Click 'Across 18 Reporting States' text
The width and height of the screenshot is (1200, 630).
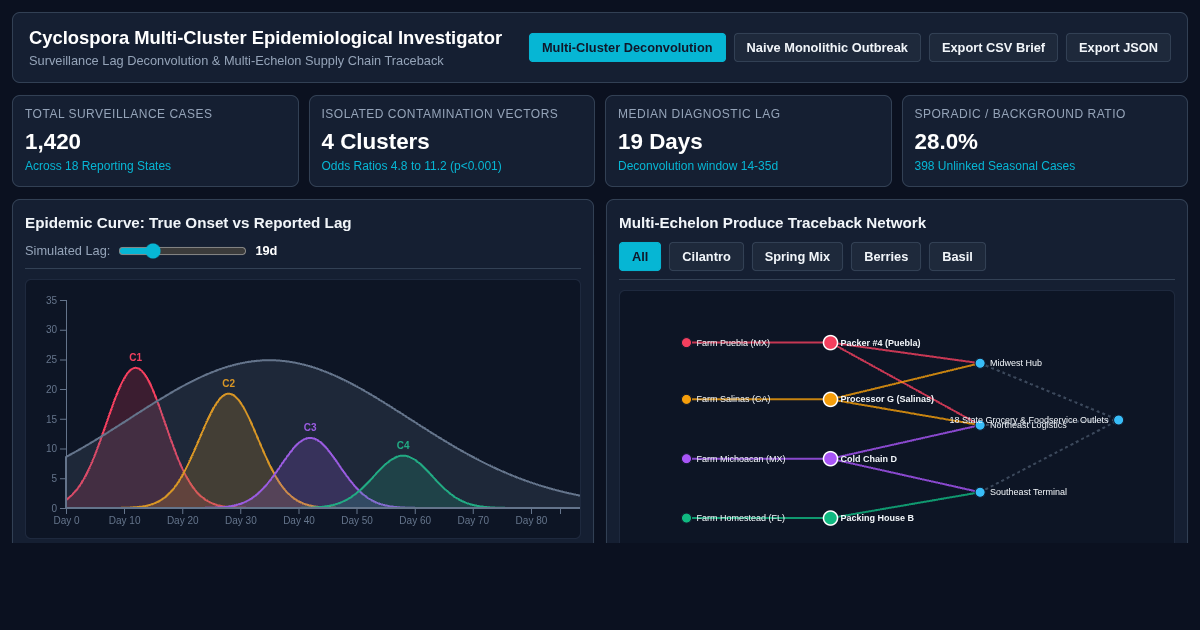98,166
